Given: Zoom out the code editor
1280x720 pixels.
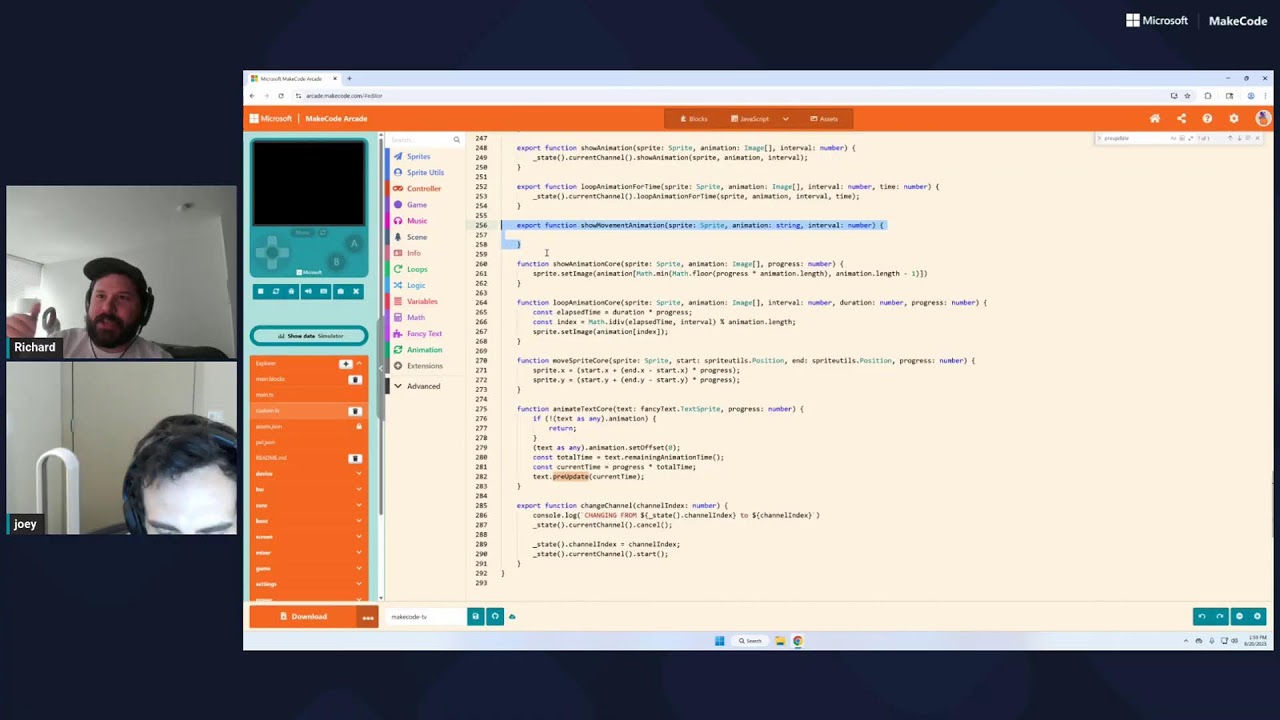Looking at the screenshot, I should [1239, 616].
